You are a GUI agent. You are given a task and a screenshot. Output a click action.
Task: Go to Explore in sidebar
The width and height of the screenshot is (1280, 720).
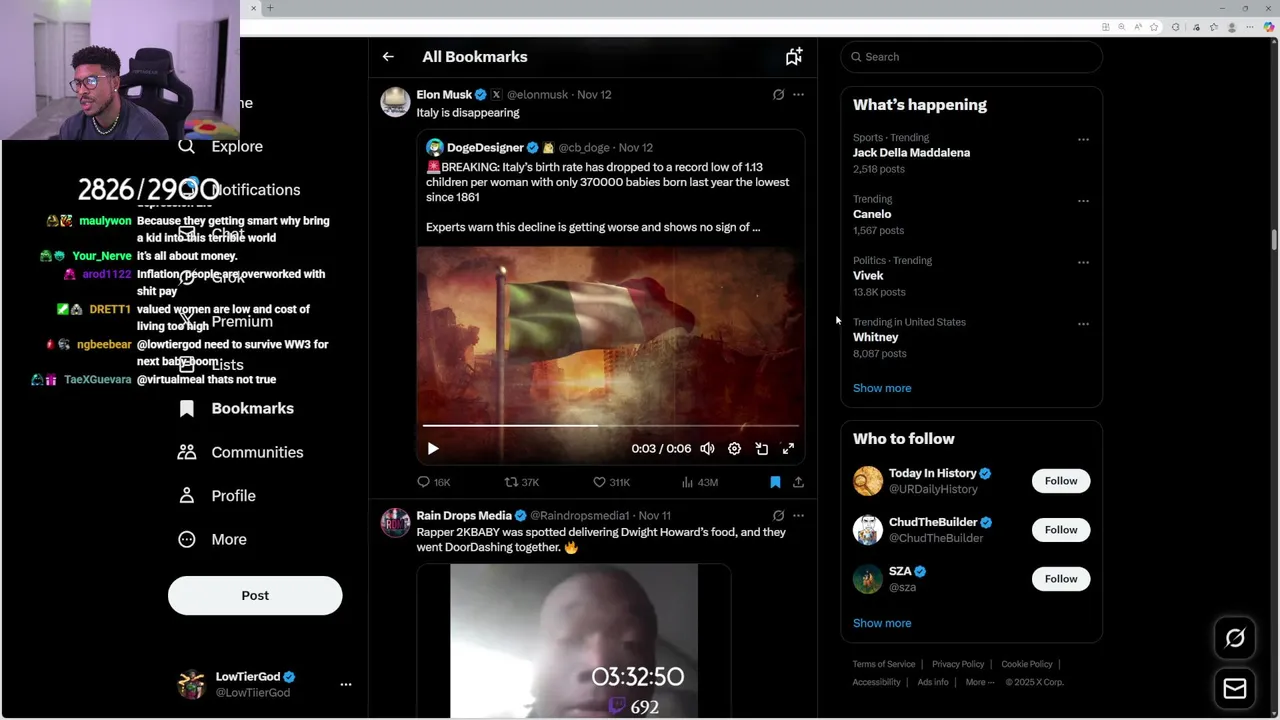221,146
